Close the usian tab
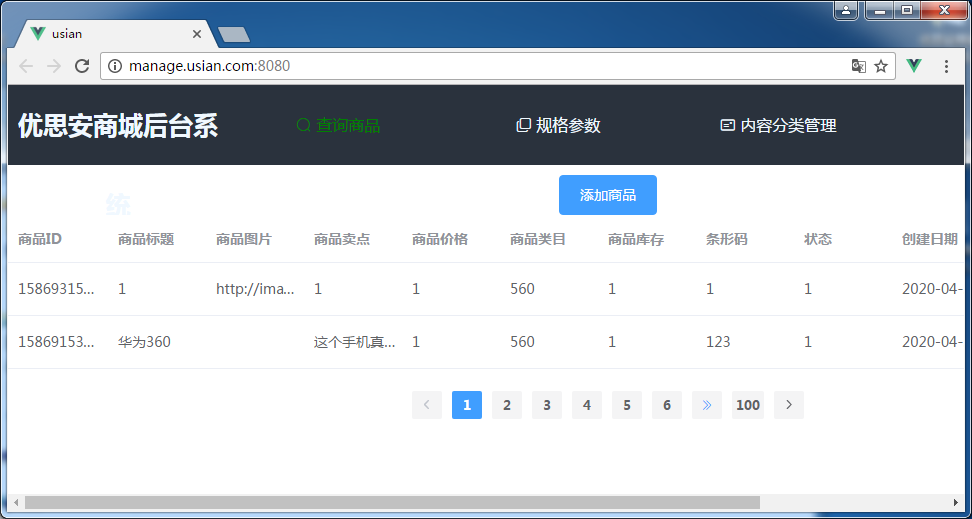 click(197, 34)
